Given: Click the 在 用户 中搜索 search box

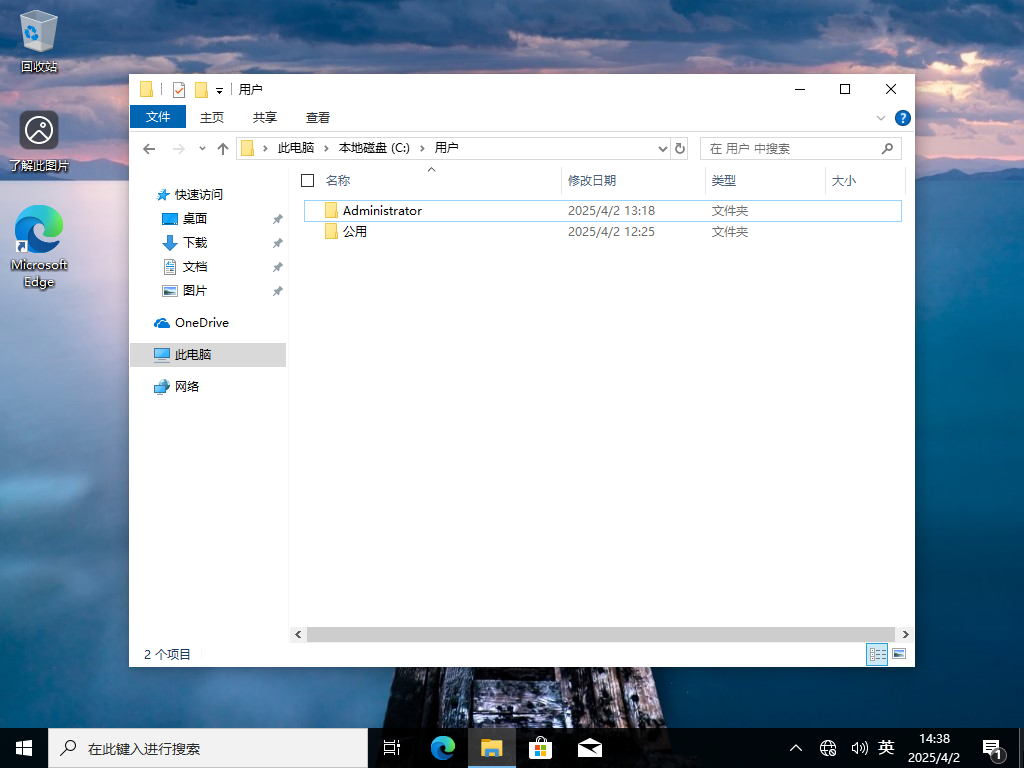Looking at the screenshot, I should pyautogui.click(x=801, y=149).
